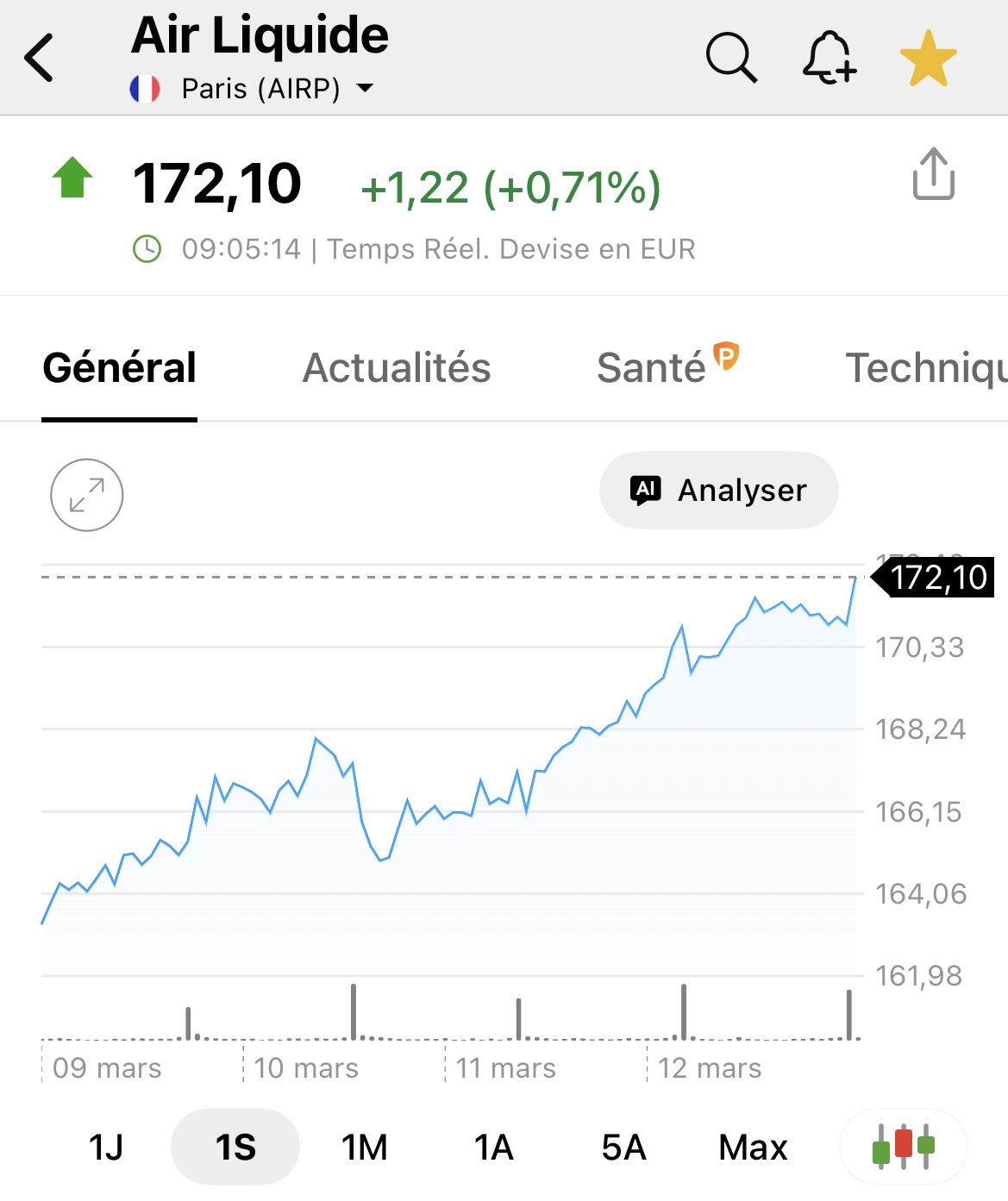
Task: Toggle the yellow favorite star
Action: coord(928,59)
